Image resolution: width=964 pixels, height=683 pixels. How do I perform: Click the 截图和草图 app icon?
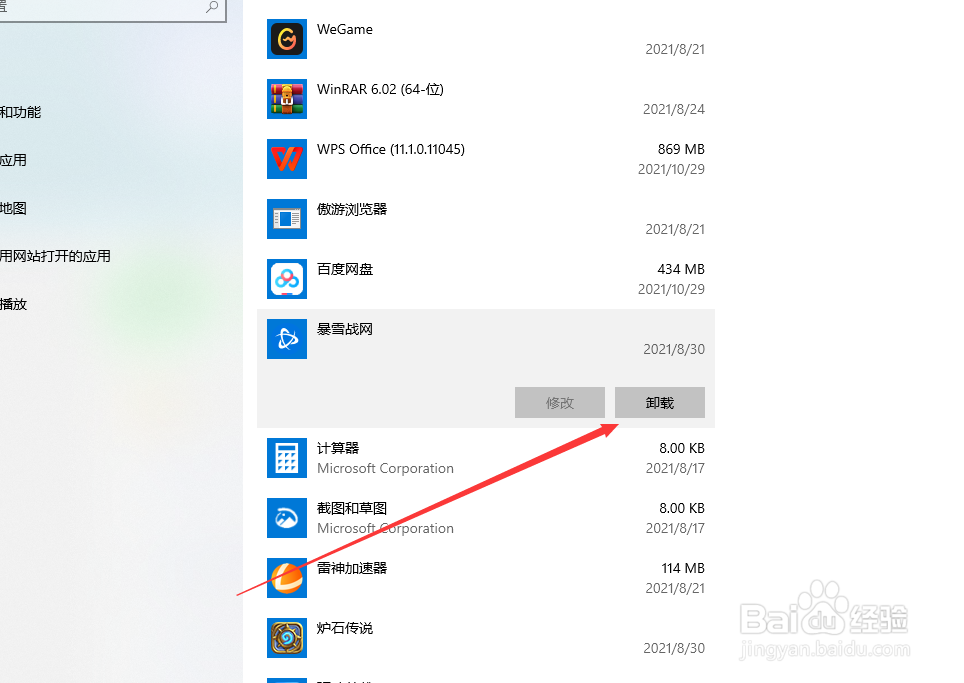coord(286,518)
